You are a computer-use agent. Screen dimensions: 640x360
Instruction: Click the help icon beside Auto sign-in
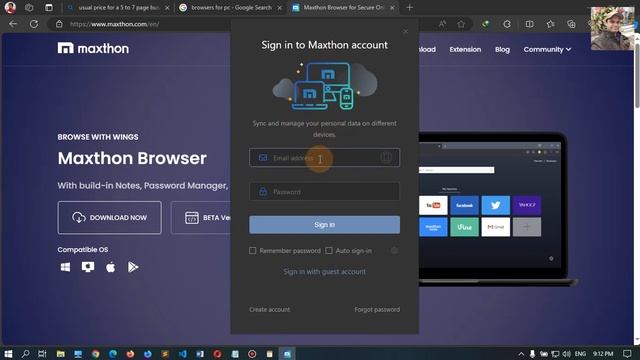(394, 251)
